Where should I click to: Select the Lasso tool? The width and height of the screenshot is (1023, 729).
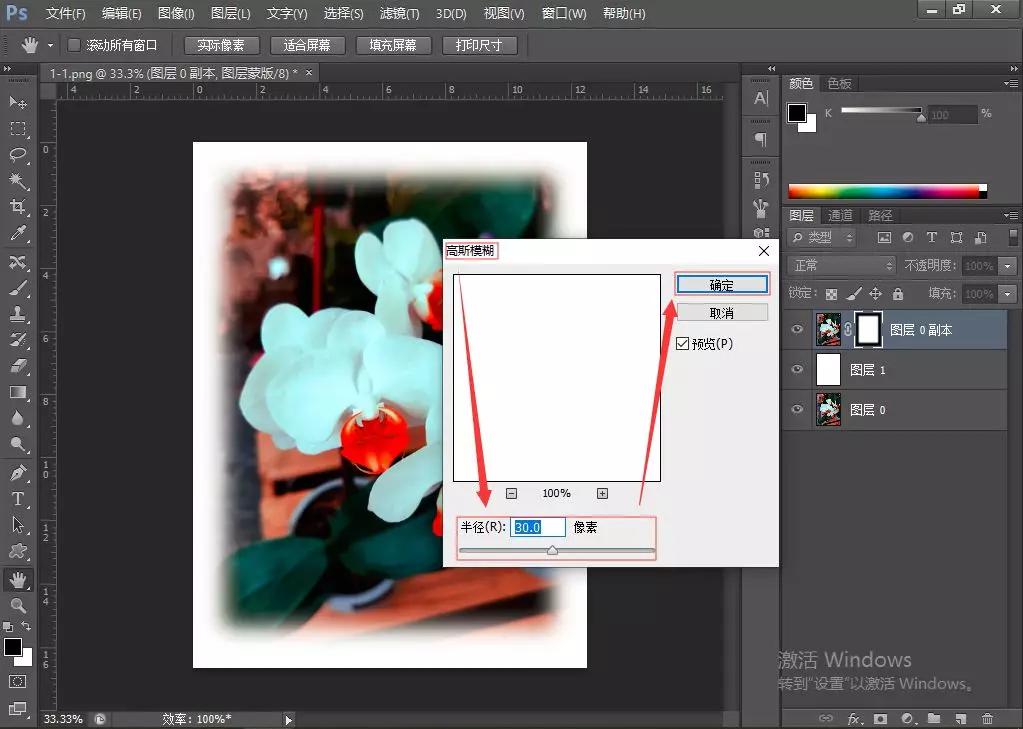(16, 153)
